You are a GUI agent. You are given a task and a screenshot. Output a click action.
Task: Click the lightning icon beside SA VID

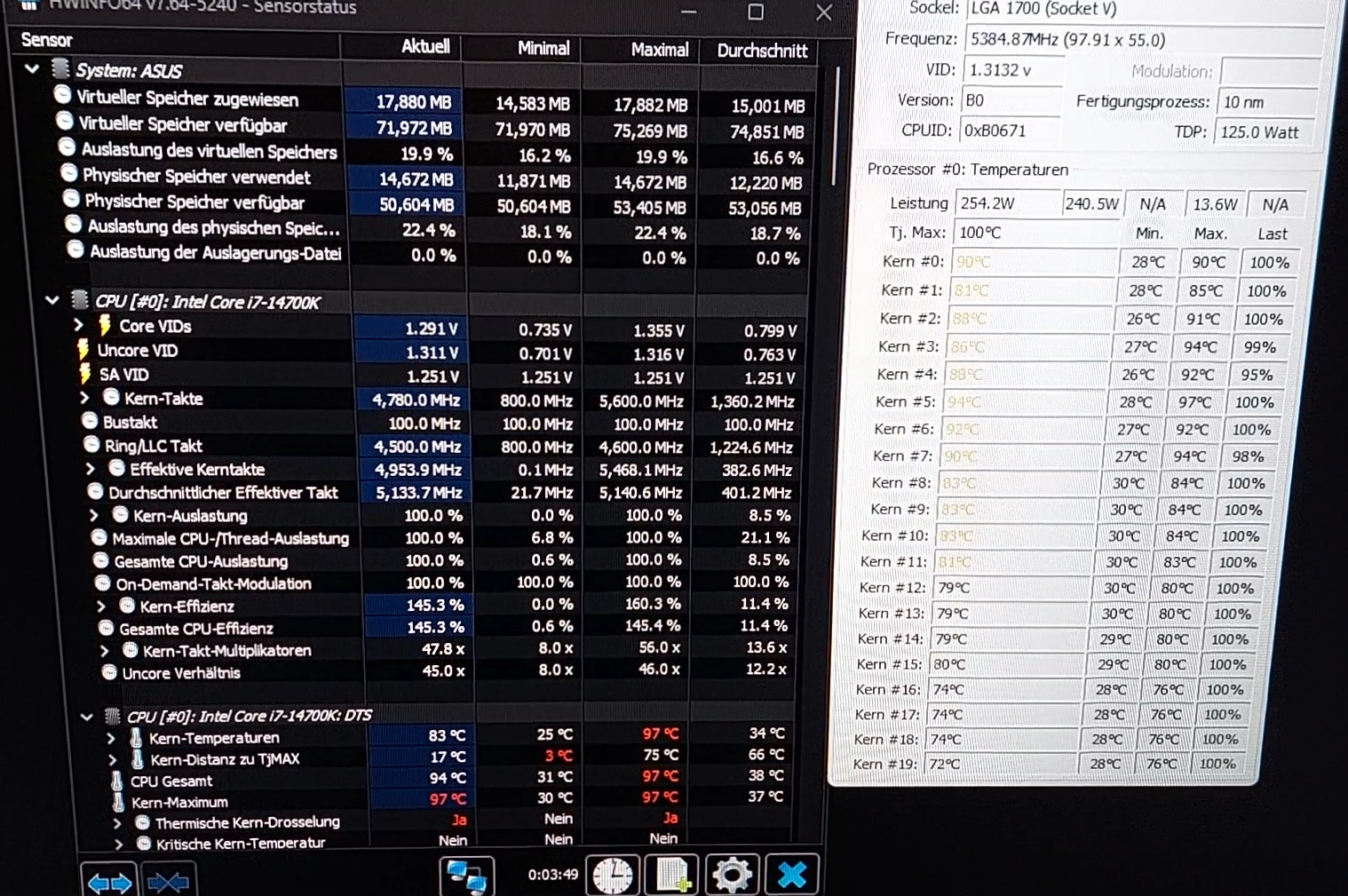click(85, 374)
